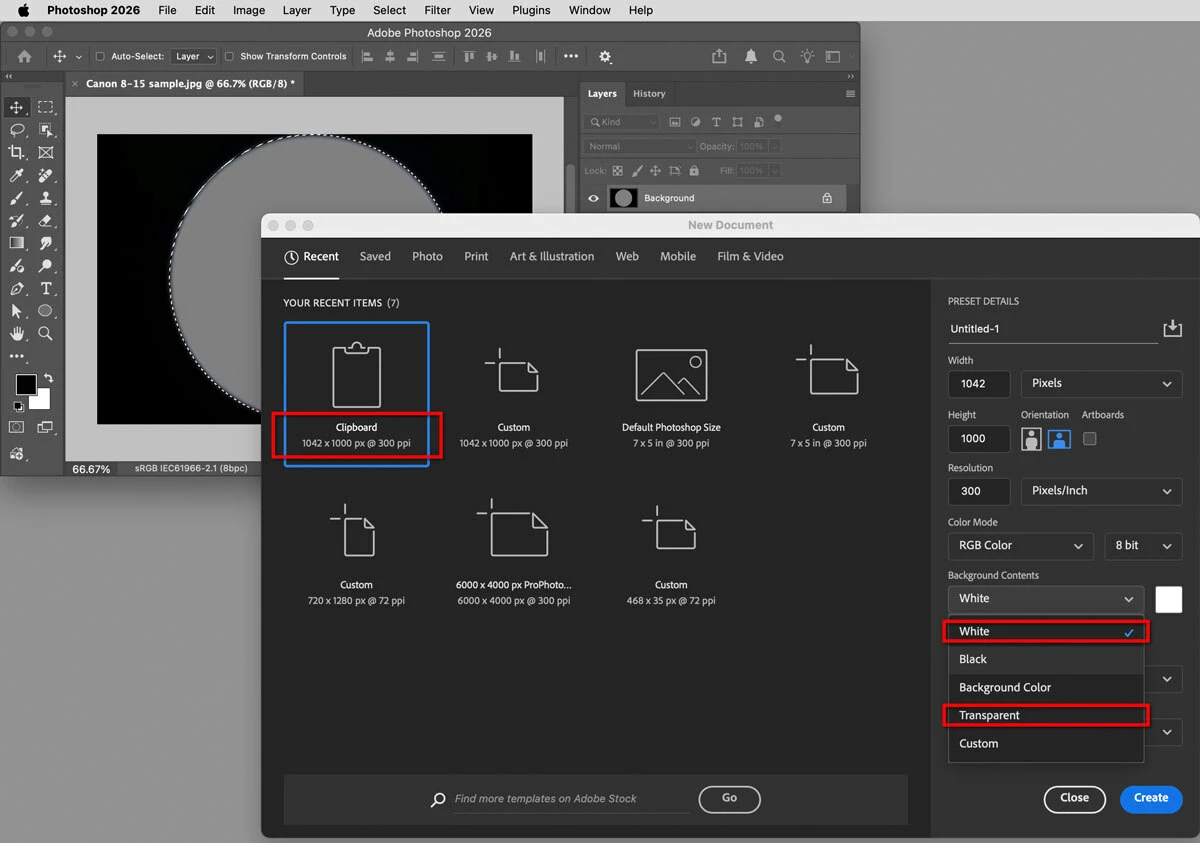Click the Share icon in options bar
The image size is (1200, 843).
coord(719,57)
